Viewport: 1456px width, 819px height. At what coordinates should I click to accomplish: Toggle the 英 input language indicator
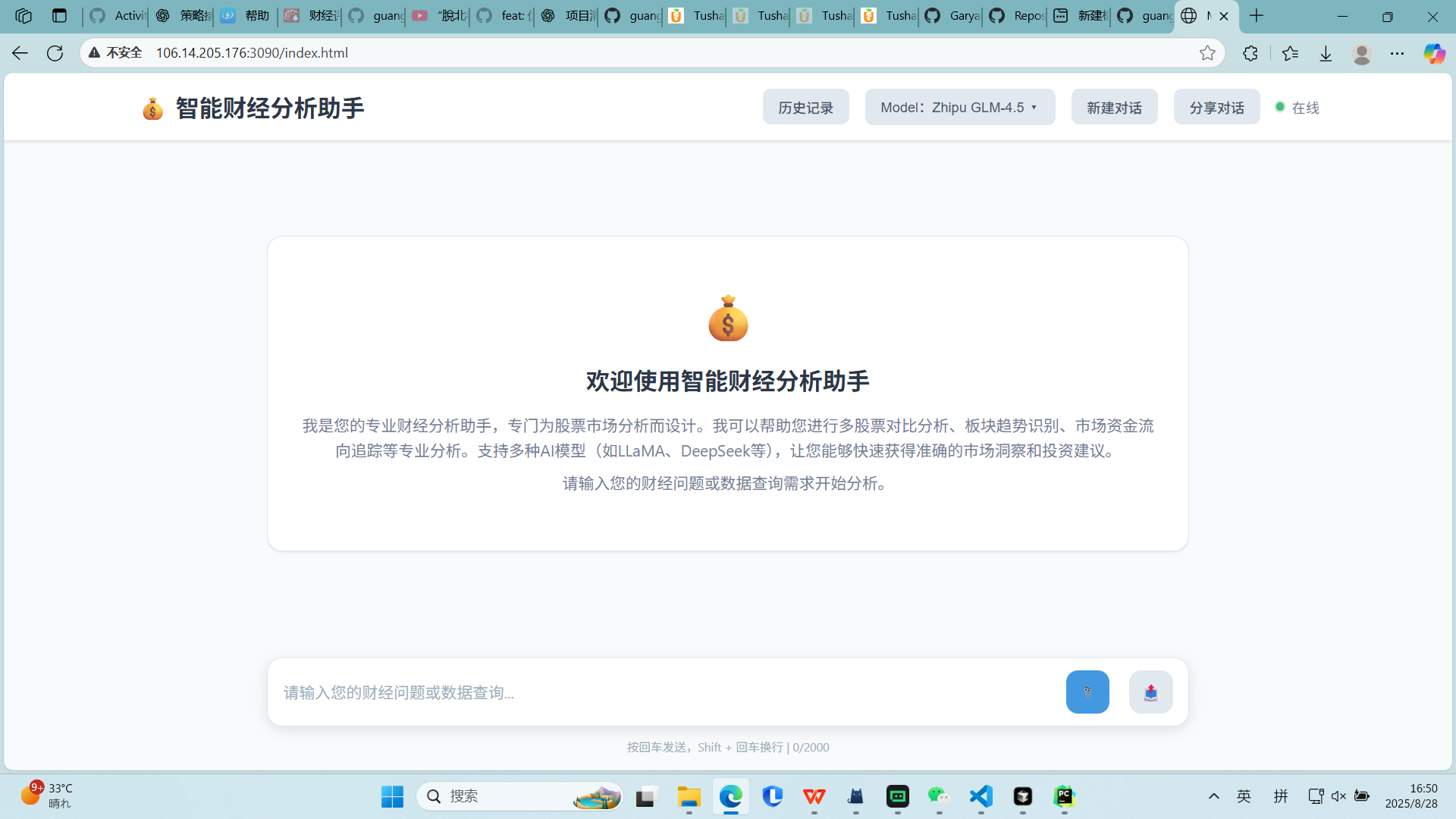(1244, 796)
